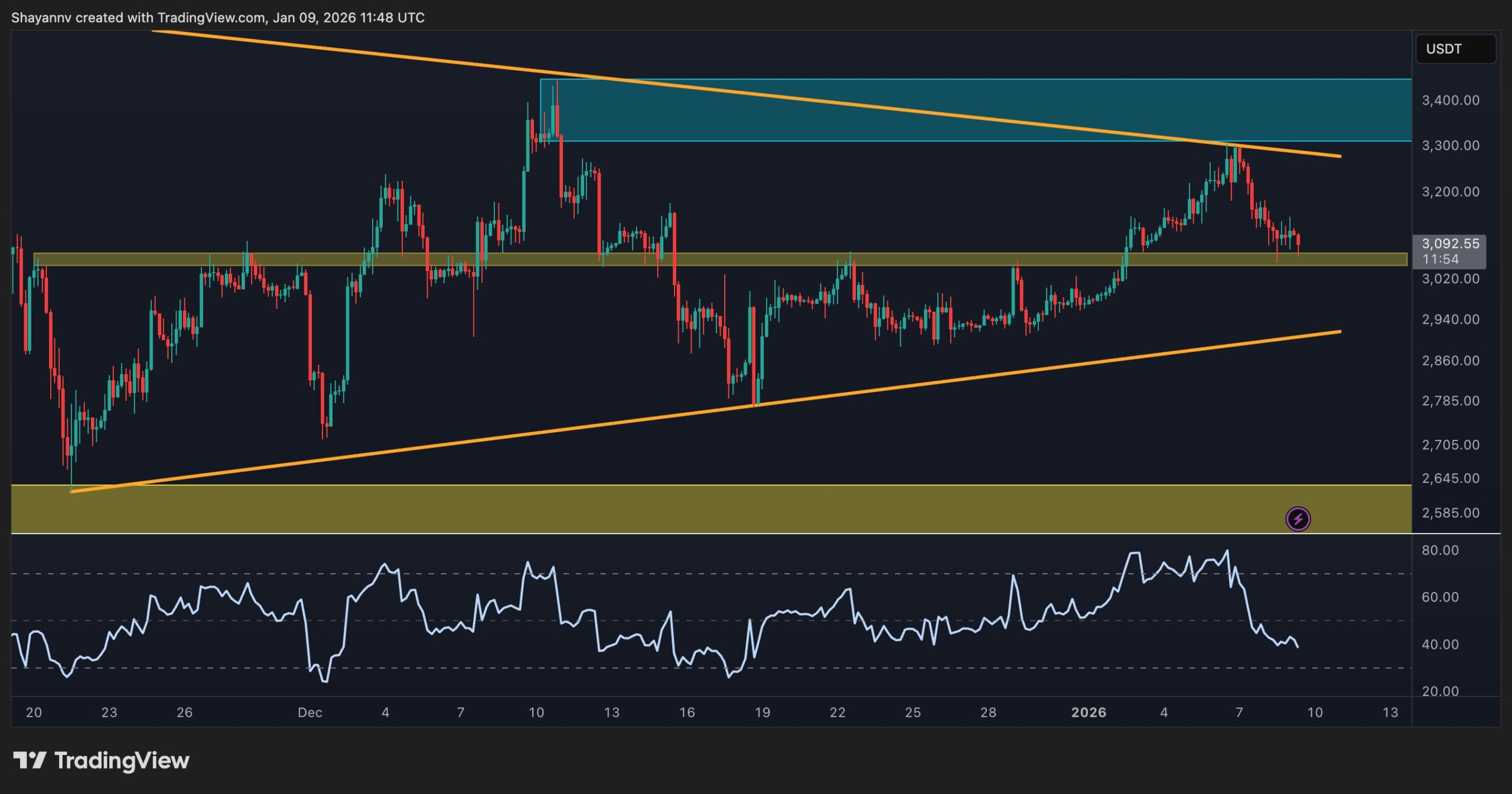Click the purple lightning bolt icon
Viewport: 1512px width, 794px height.
(x=1298, y=519)
